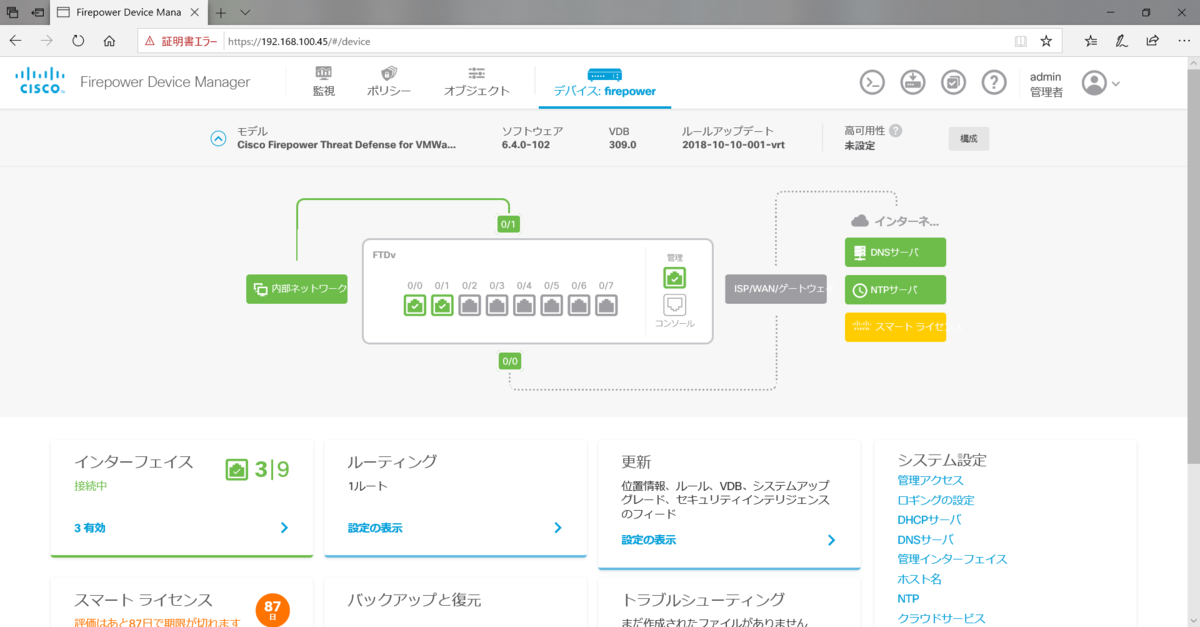The height and width of the screenshot is (627, 1200).
Task: Open the deployment changes icon
Action: coord(912,82)
